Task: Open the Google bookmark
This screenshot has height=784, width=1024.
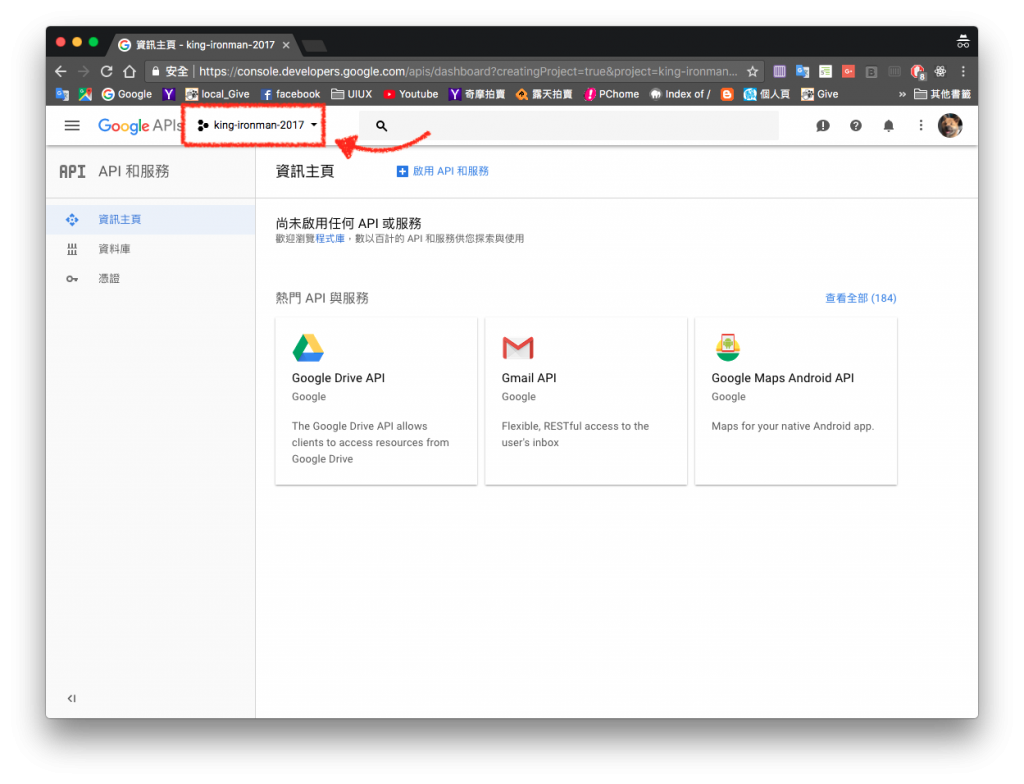Action: pyautogui.click(x=127, y=94)
